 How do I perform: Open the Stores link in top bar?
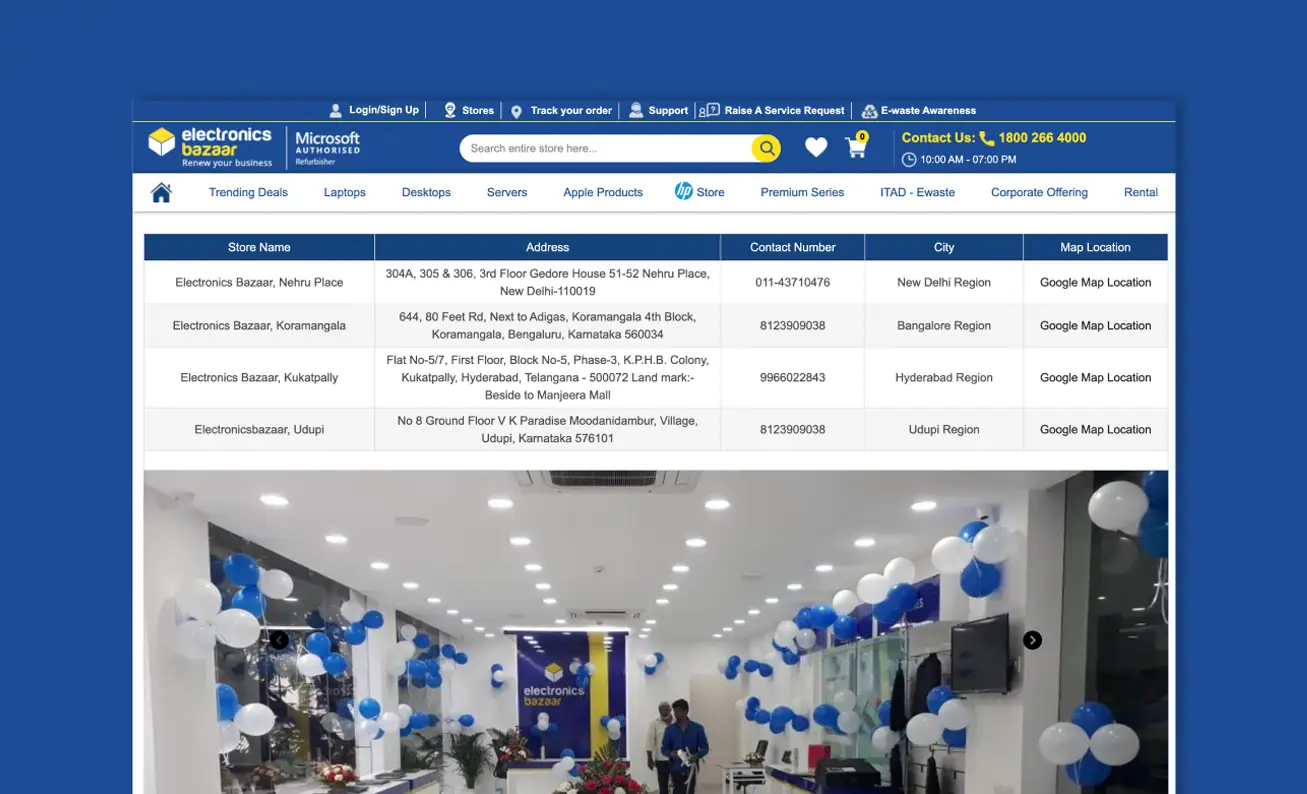pos(469,110)
